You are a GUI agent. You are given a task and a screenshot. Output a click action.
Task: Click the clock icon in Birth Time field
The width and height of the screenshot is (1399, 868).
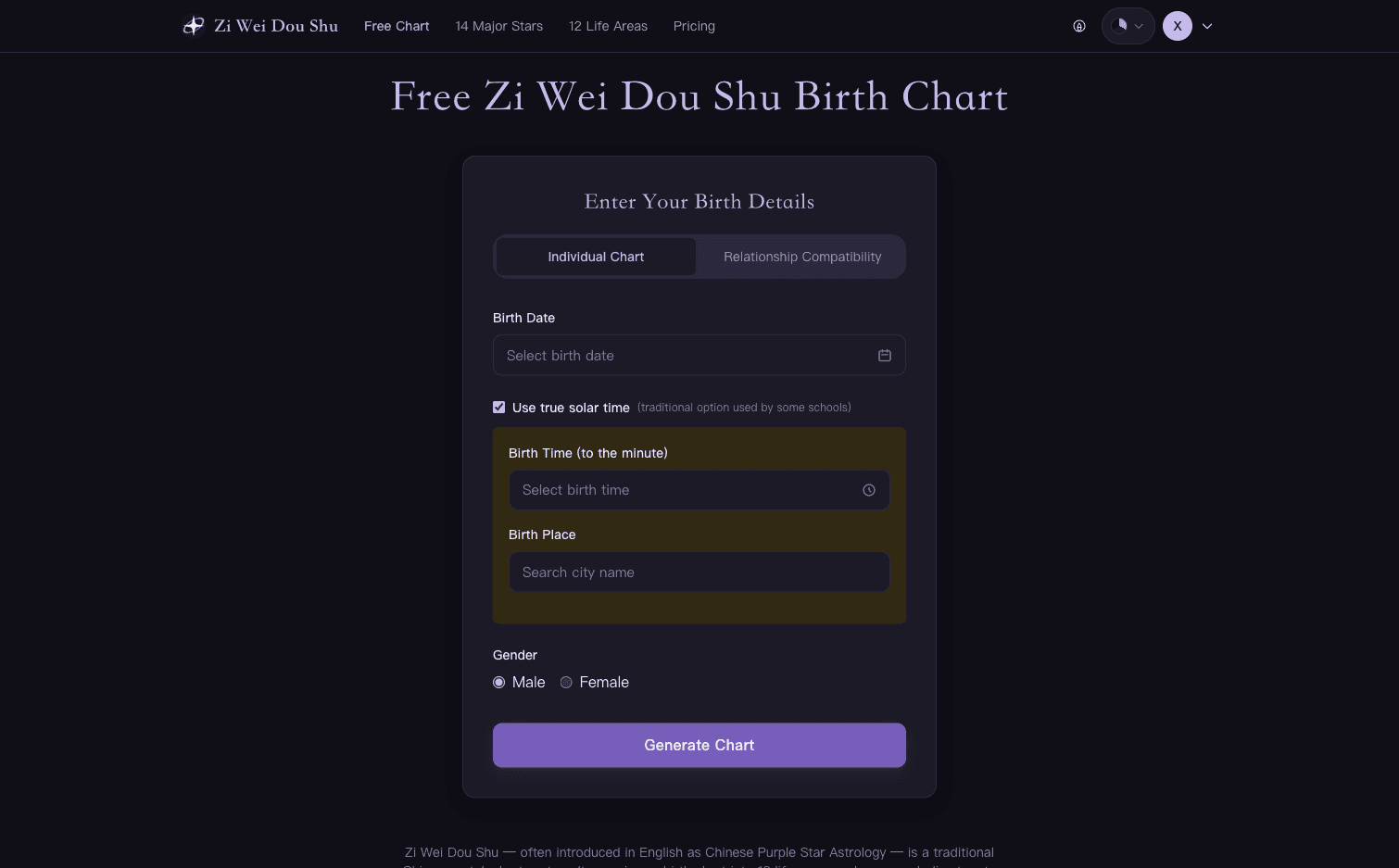click(869, 490)
